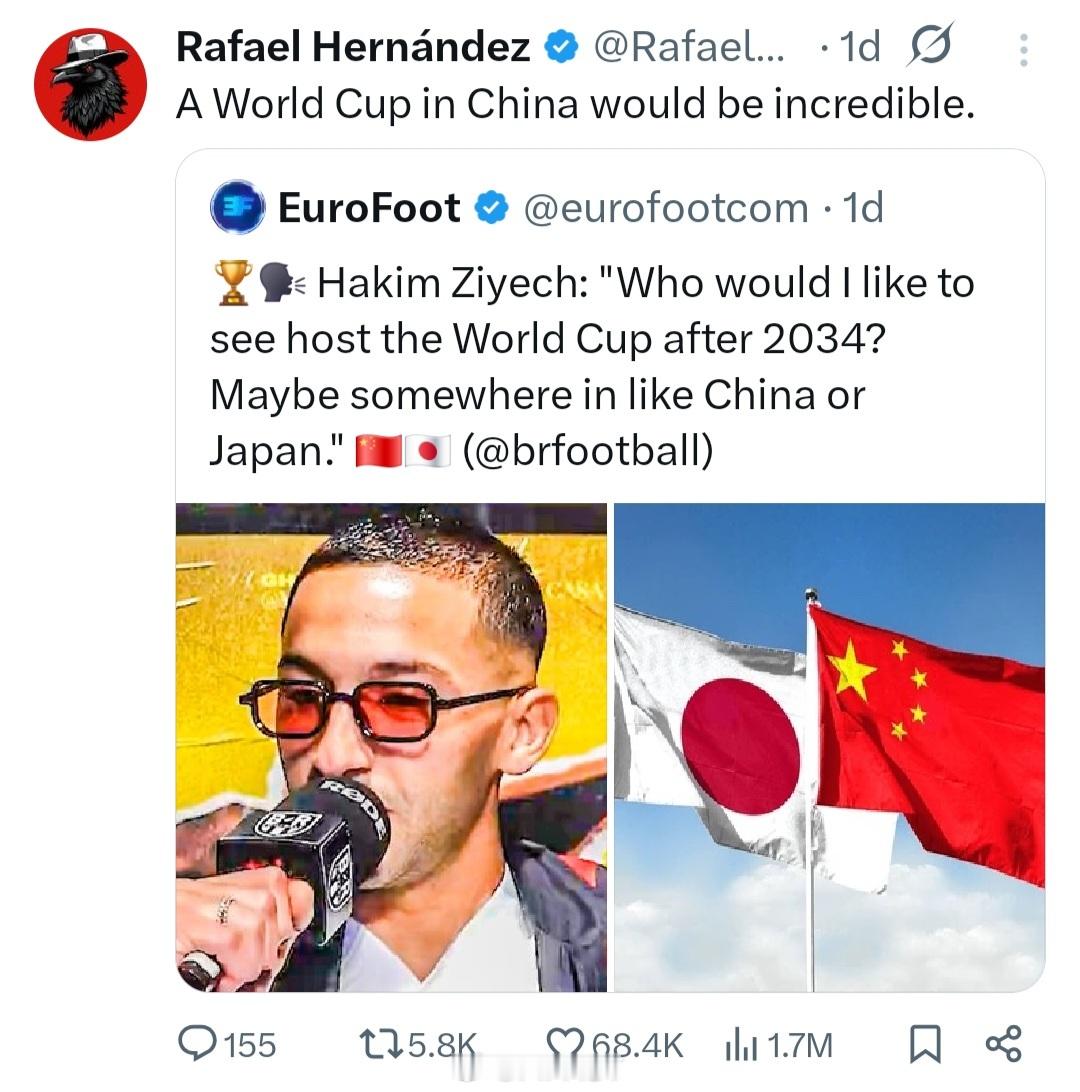The height and width of the screenshot is (1092, 1080).
Task: Open the three-dot more options menu
Action: tap(1023, 50)
